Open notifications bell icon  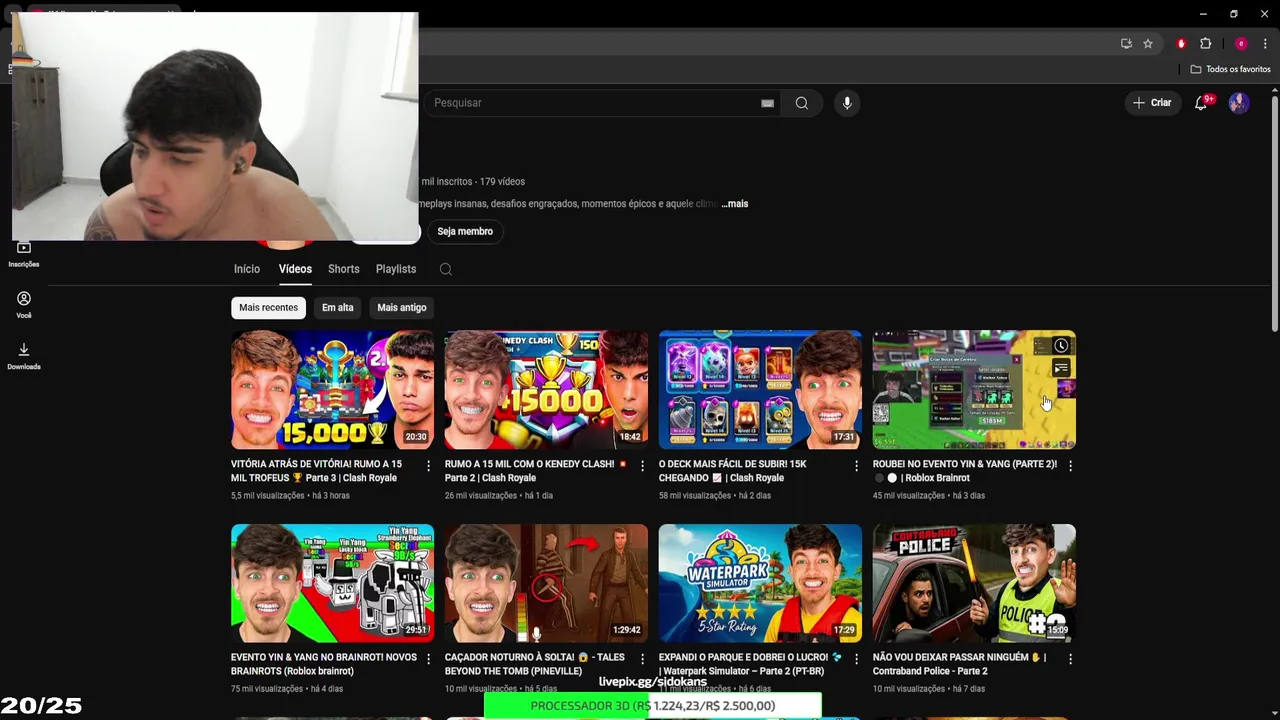1201,103
